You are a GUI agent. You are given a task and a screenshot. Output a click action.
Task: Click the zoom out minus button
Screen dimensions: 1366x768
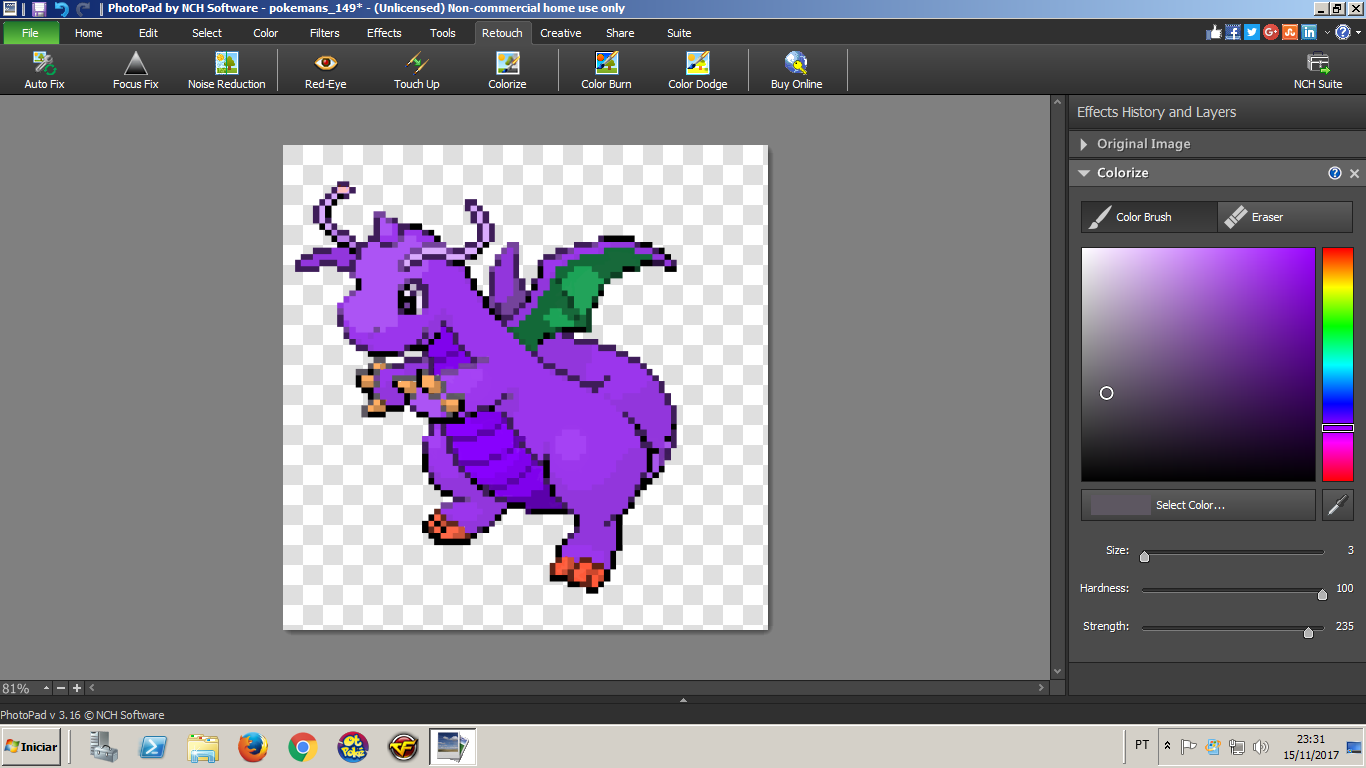61,688
